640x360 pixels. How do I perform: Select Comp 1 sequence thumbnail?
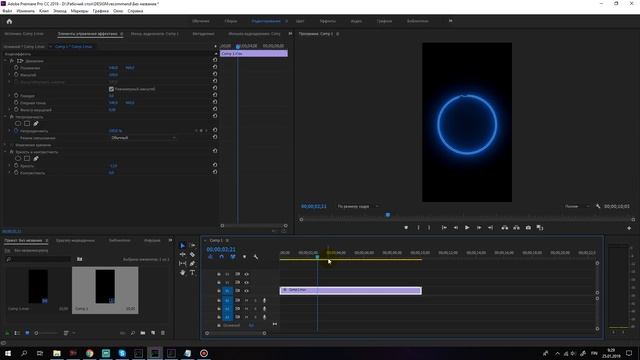coord(105,287)
